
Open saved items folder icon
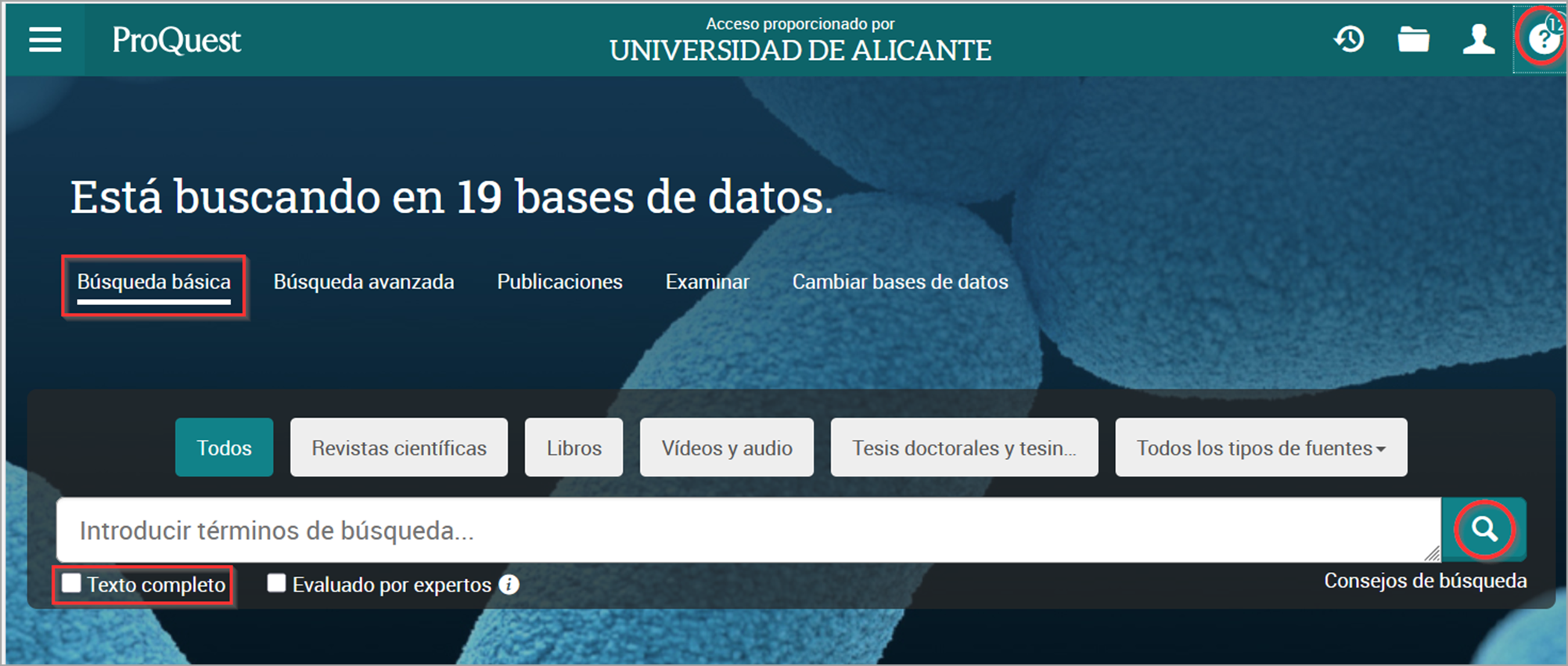(1414, 39)
